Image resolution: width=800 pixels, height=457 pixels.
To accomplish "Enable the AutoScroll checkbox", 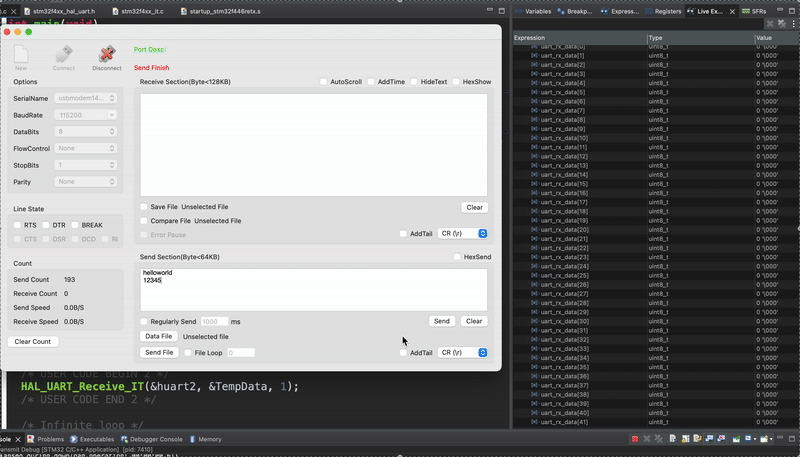I will pos(323,82).
